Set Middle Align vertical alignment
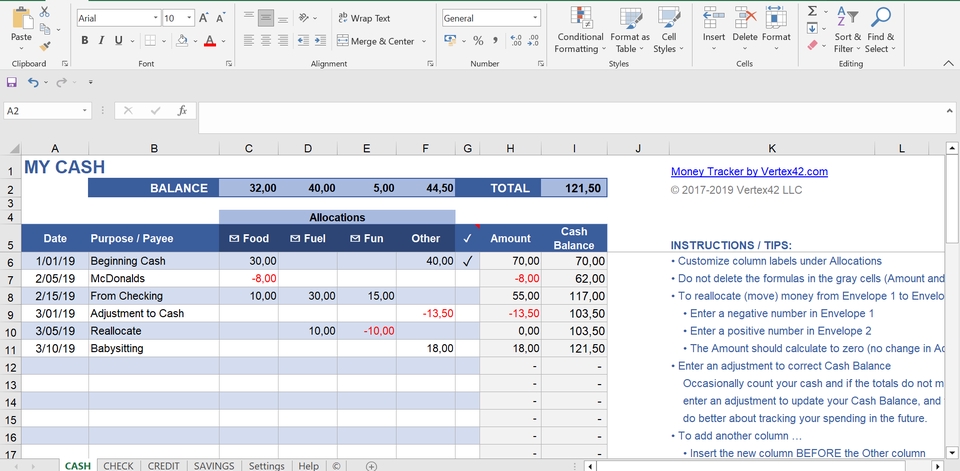The height and width of the screenshot is (471, 960). 266,18
